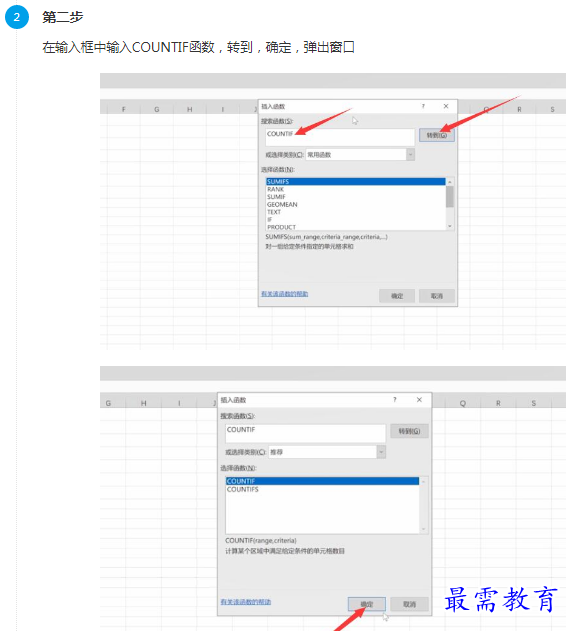The height and width of the screenshot is (631, 566).
Task: Select column F header in upper spreadsheet
Action: (124, 109)
